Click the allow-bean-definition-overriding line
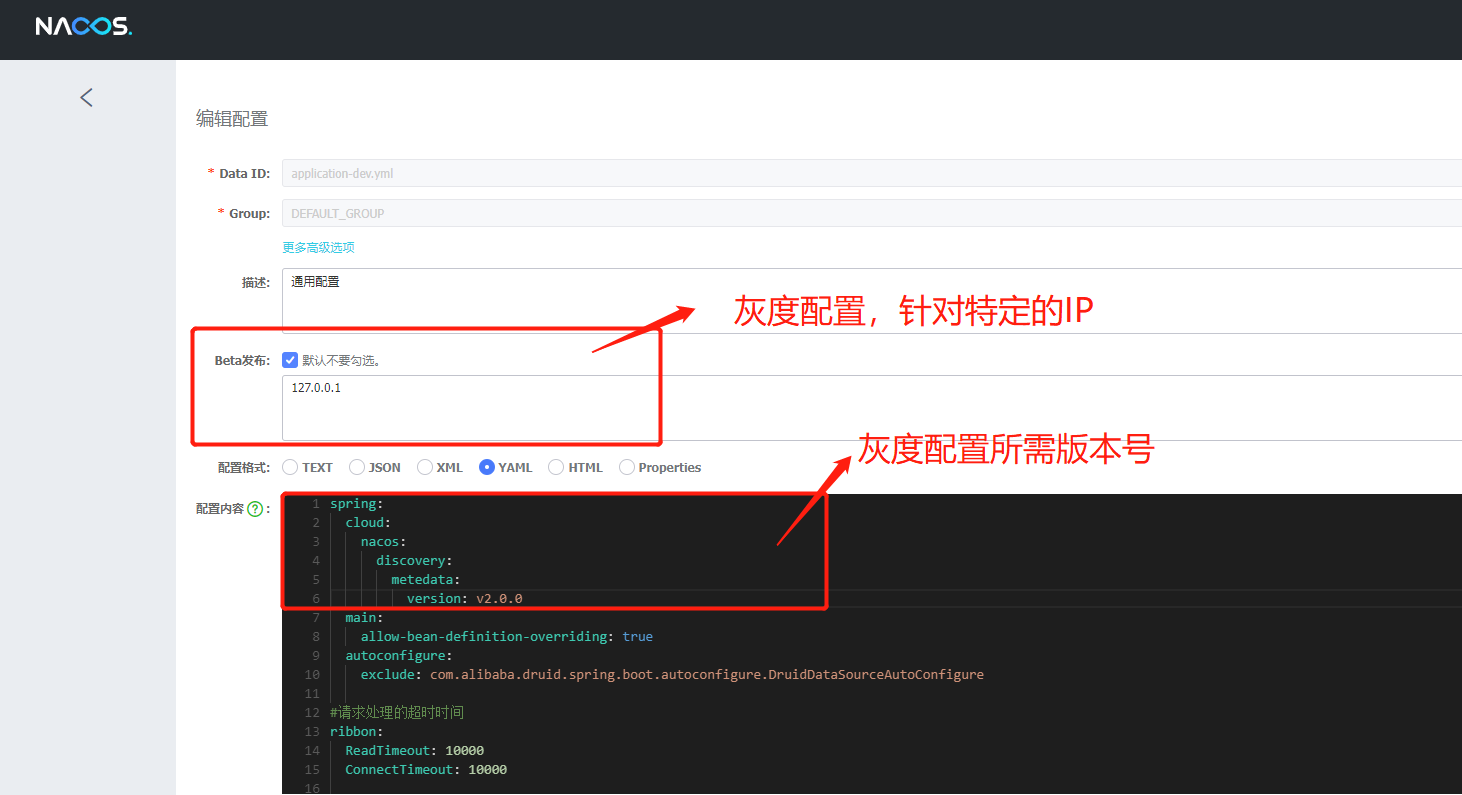The height and width of the screenshot is (795, 1462). pyautogui.click(x=506, y=637)
